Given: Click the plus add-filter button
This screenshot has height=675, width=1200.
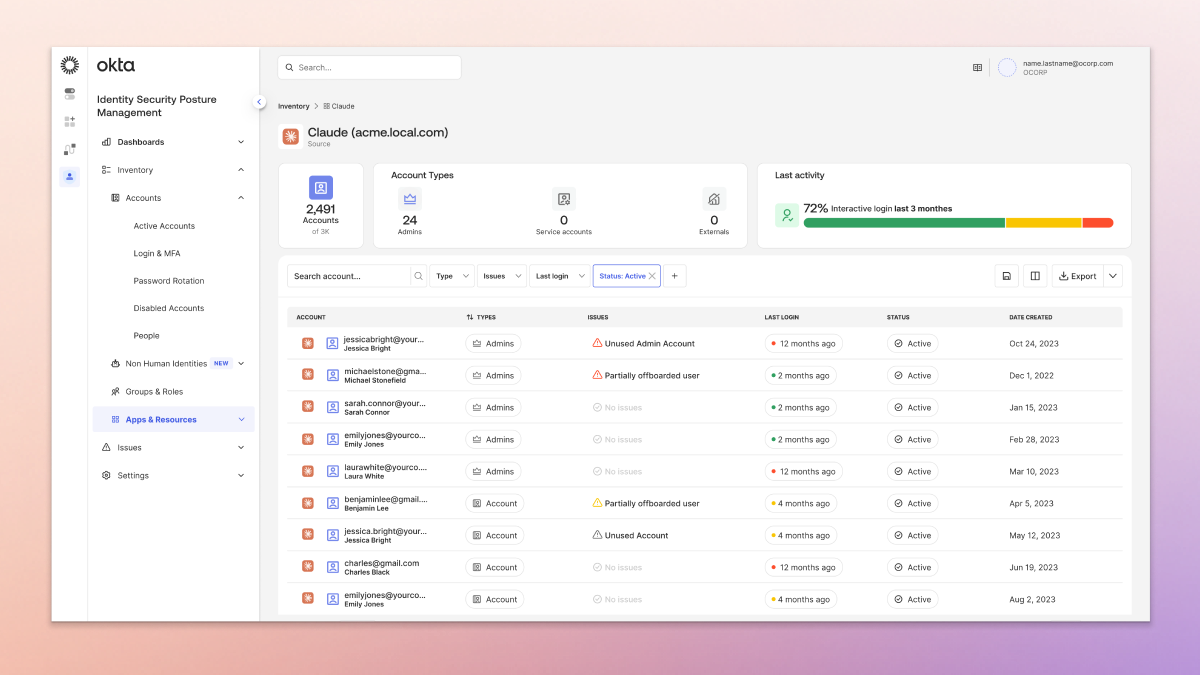Looking at the screenshot, I should click(675, 276).
